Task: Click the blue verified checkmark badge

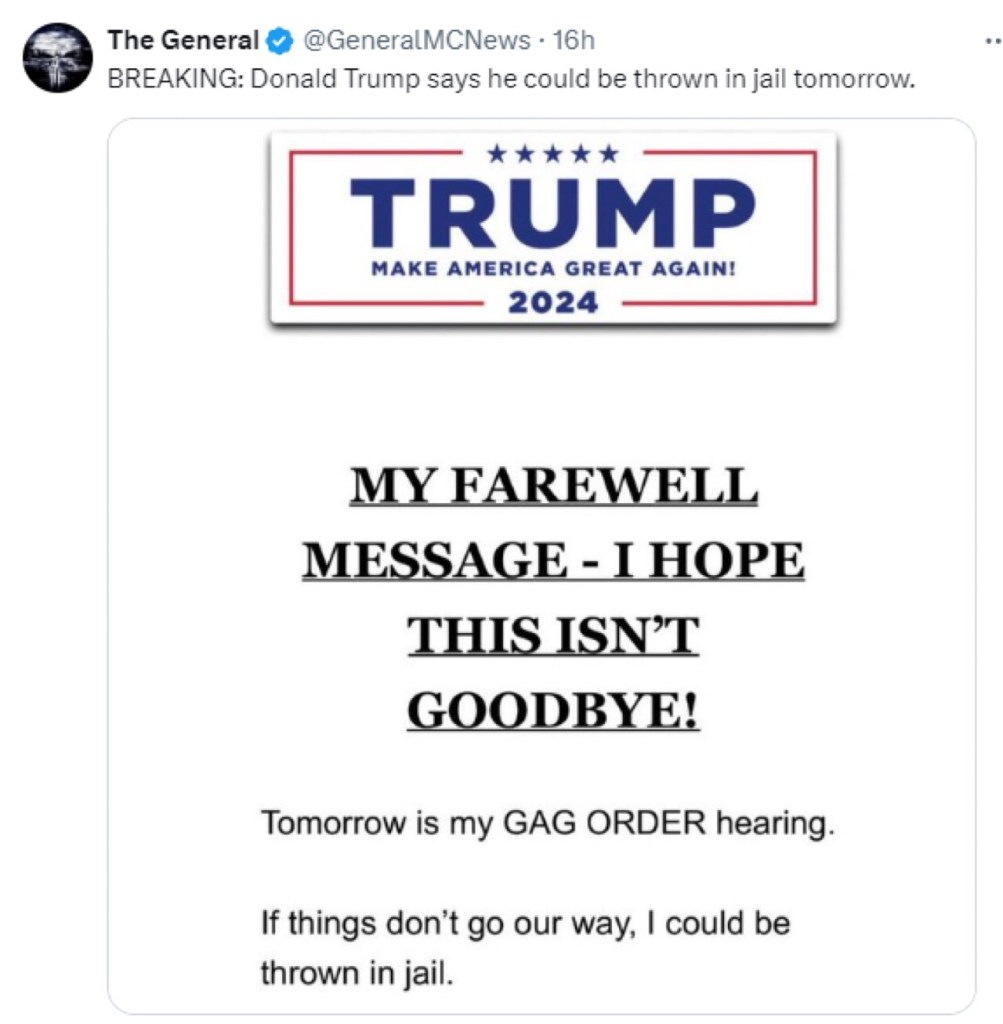Action: (279, 41)
